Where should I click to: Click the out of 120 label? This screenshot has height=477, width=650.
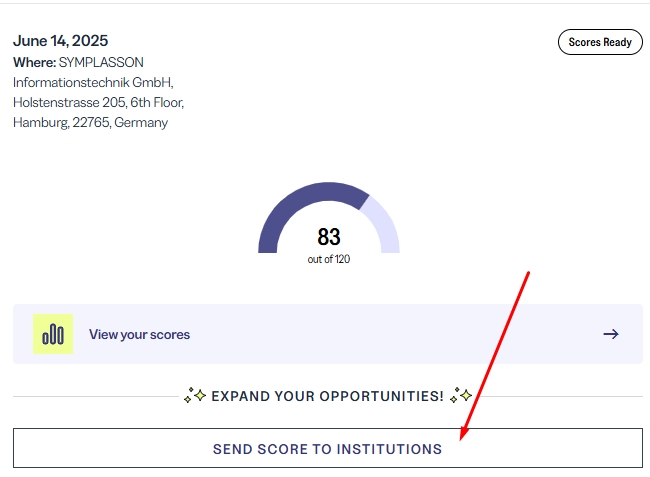(329, 259)
